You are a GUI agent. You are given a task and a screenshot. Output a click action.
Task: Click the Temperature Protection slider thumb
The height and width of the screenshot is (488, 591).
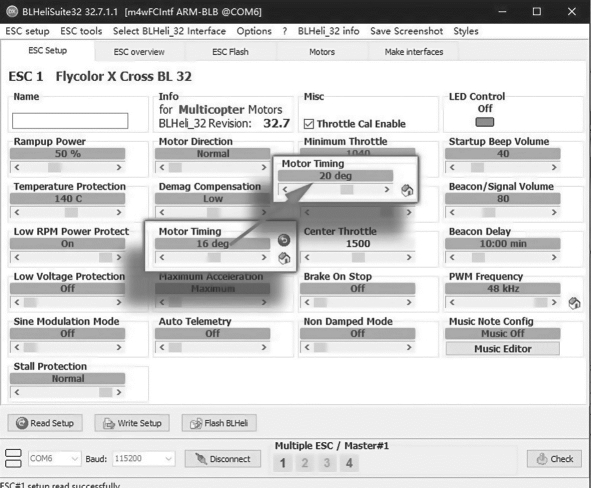71,213
